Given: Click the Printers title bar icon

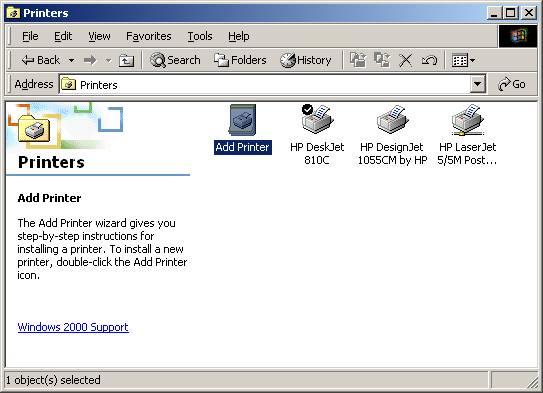Looking at the screenshot, I should coord(14,13).
